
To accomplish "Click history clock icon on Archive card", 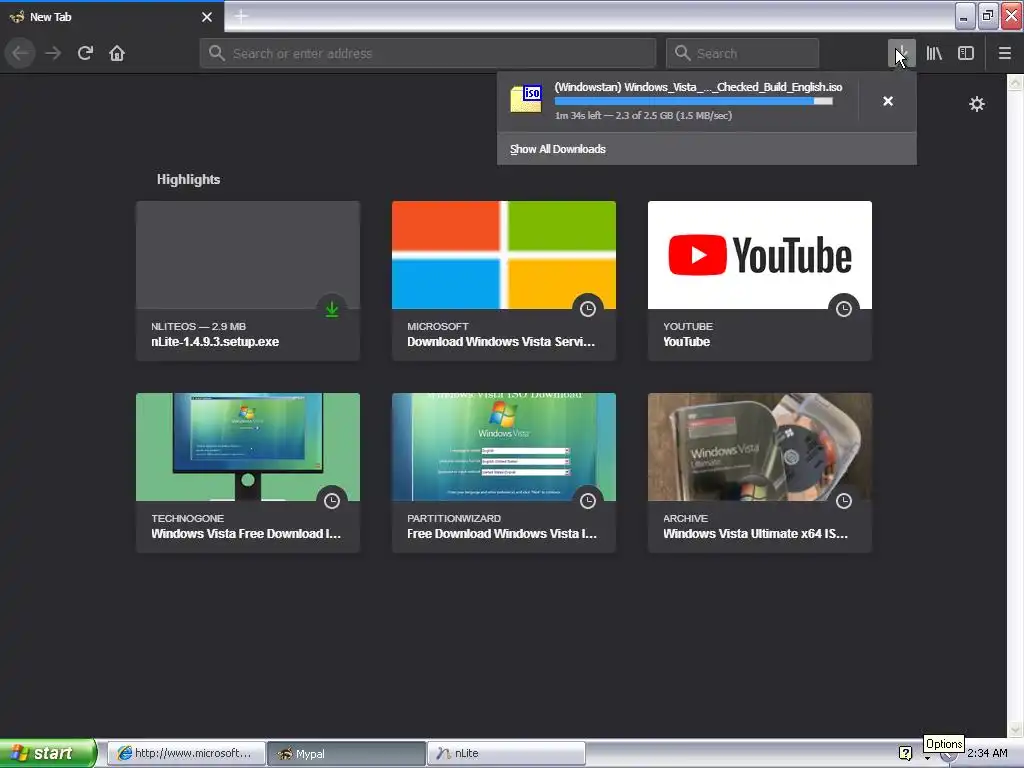I will 844,501.
